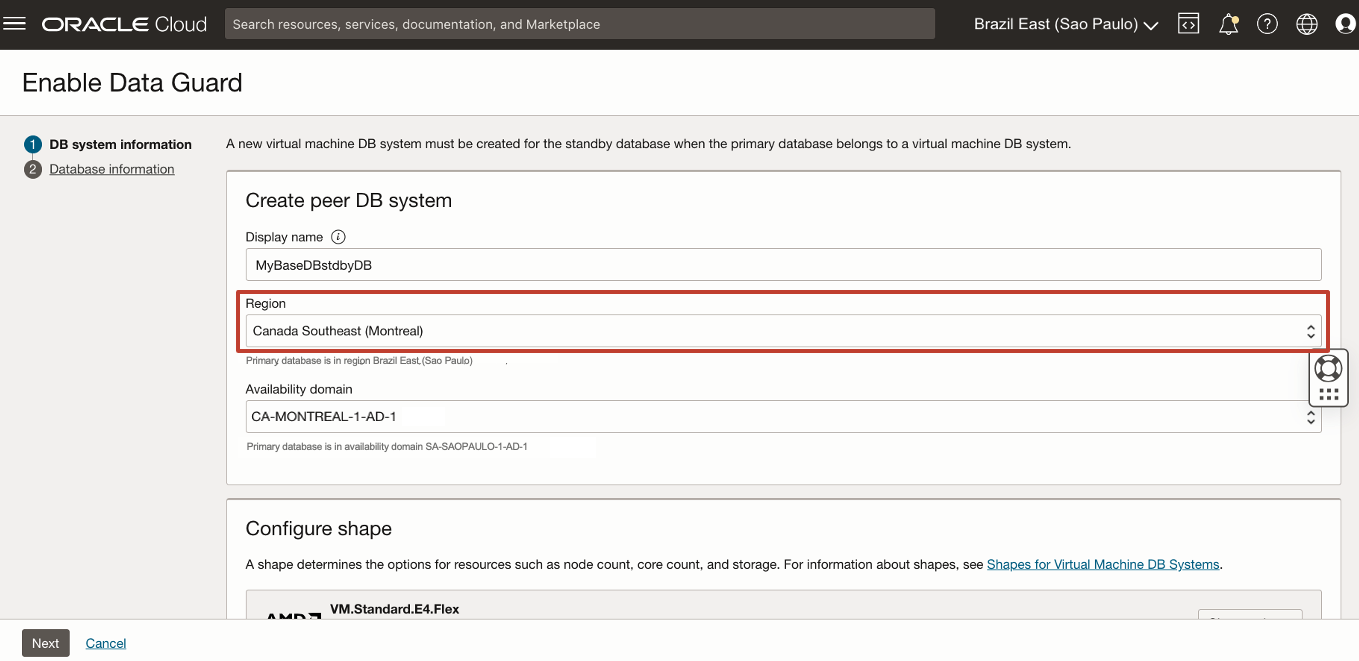Open the help question mark icon
This screenshot has width=1359, height=661.
(x=1267, y=23)
